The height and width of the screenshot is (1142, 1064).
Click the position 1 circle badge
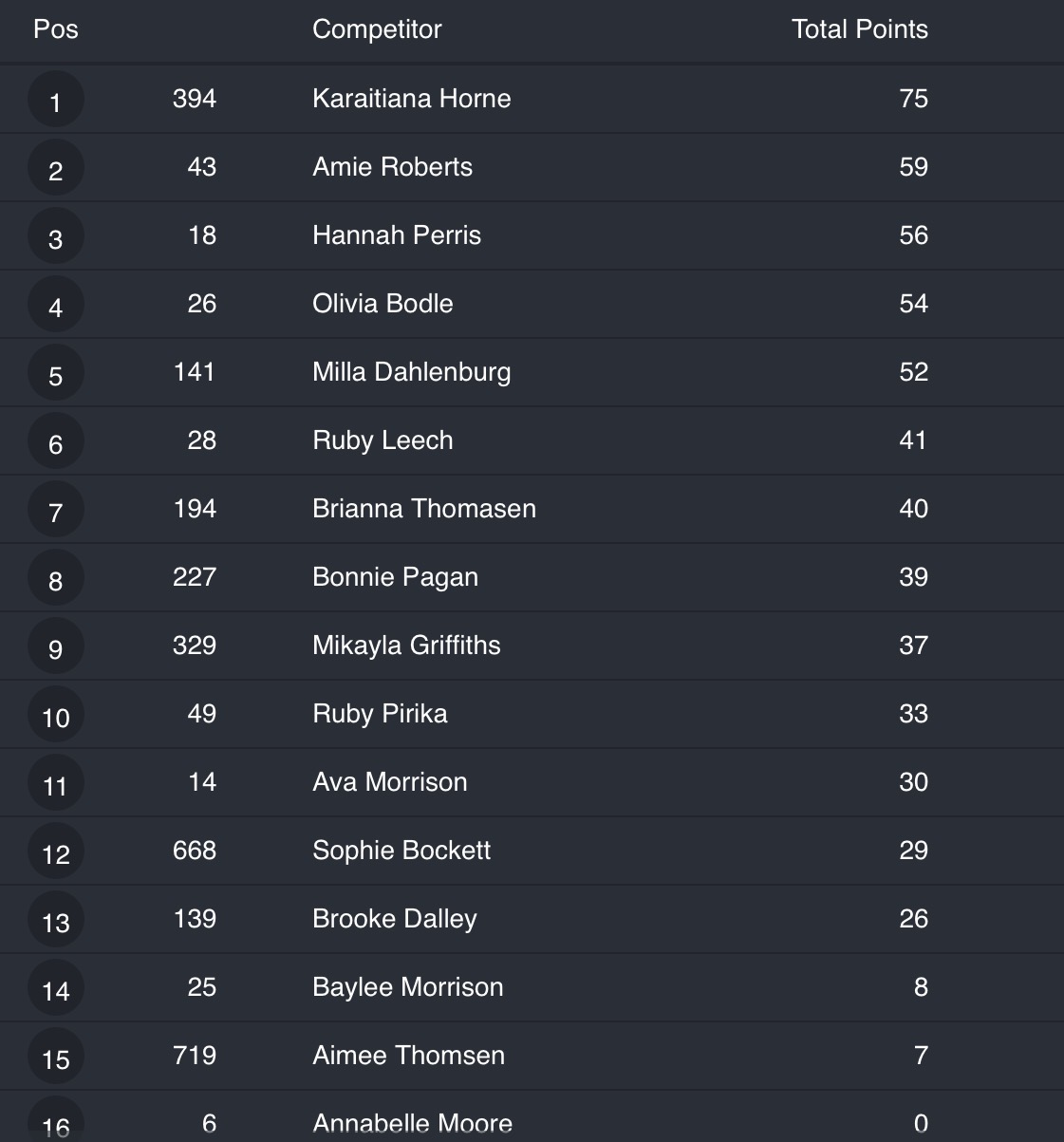click(56, 100)
